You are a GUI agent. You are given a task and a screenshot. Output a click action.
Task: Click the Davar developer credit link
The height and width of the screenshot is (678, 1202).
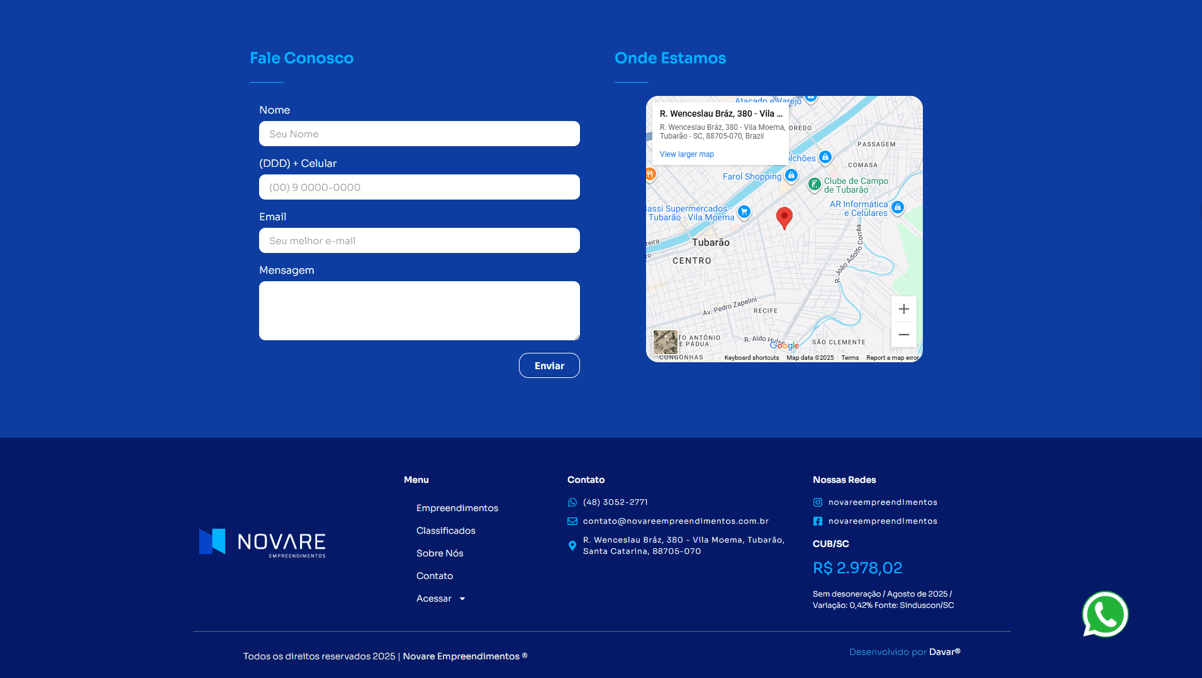(x=944, y=652)
